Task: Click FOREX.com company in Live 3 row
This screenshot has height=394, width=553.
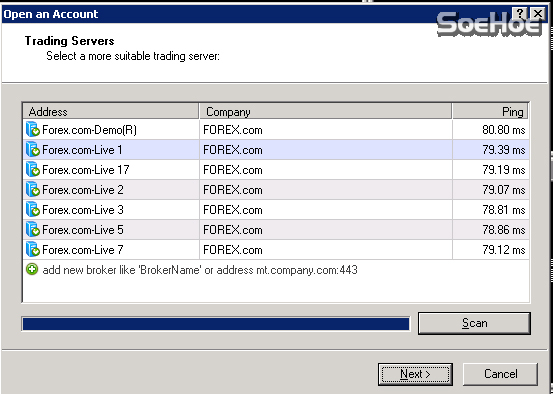Action: (233, 211)
